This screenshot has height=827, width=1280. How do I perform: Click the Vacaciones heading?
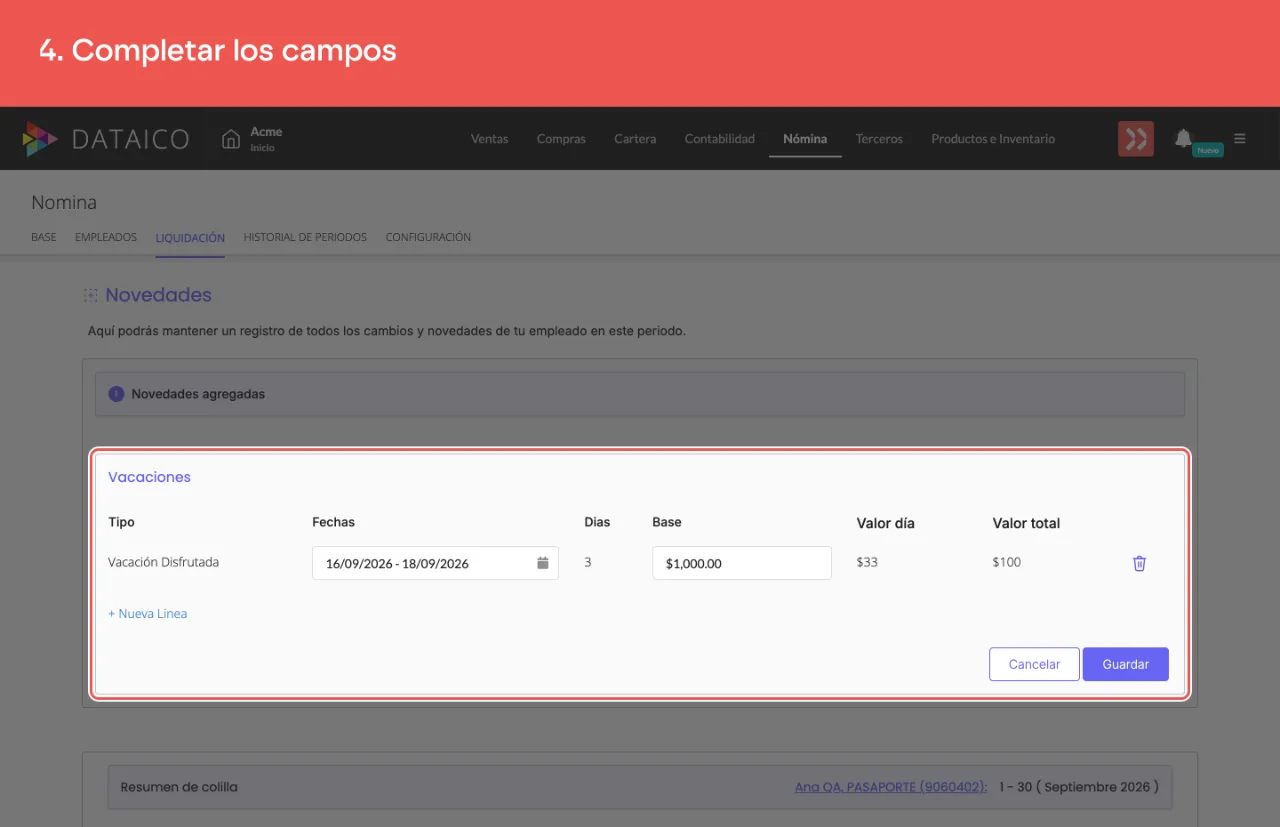point(149,477)
